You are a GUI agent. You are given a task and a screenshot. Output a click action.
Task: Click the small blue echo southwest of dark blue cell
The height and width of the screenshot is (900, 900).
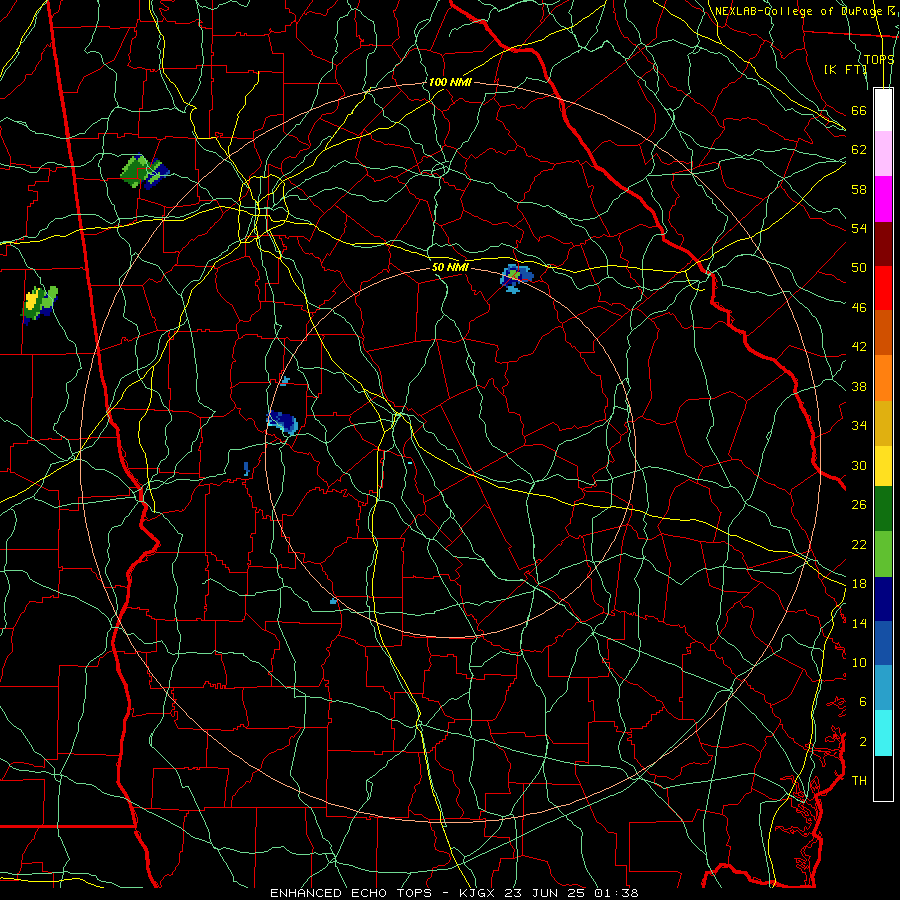pyautogui.click(x=246, y=469)
